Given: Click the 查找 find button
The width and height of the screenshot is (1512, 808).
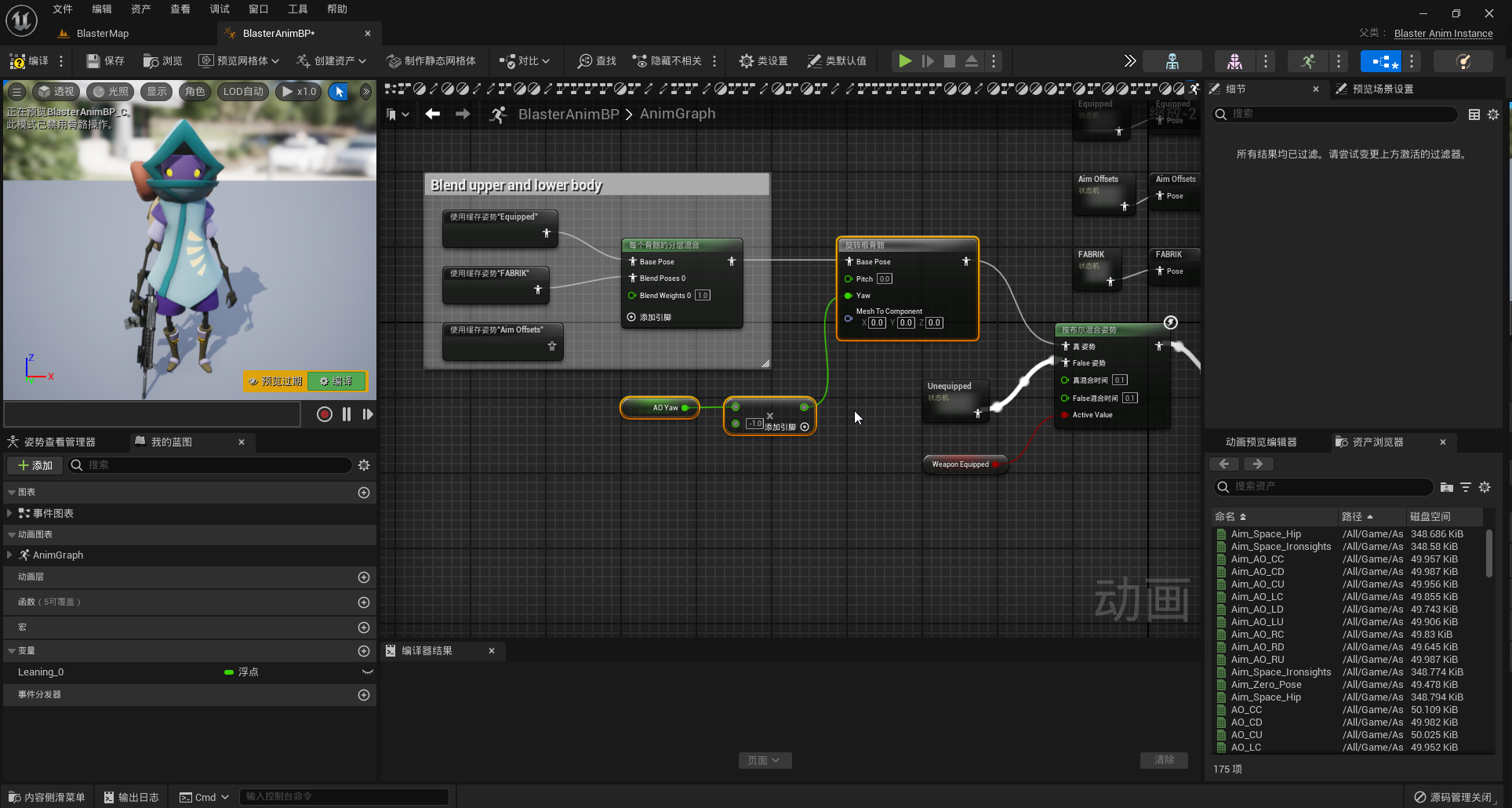Looking at the screenshot, I should pos(598,60).
